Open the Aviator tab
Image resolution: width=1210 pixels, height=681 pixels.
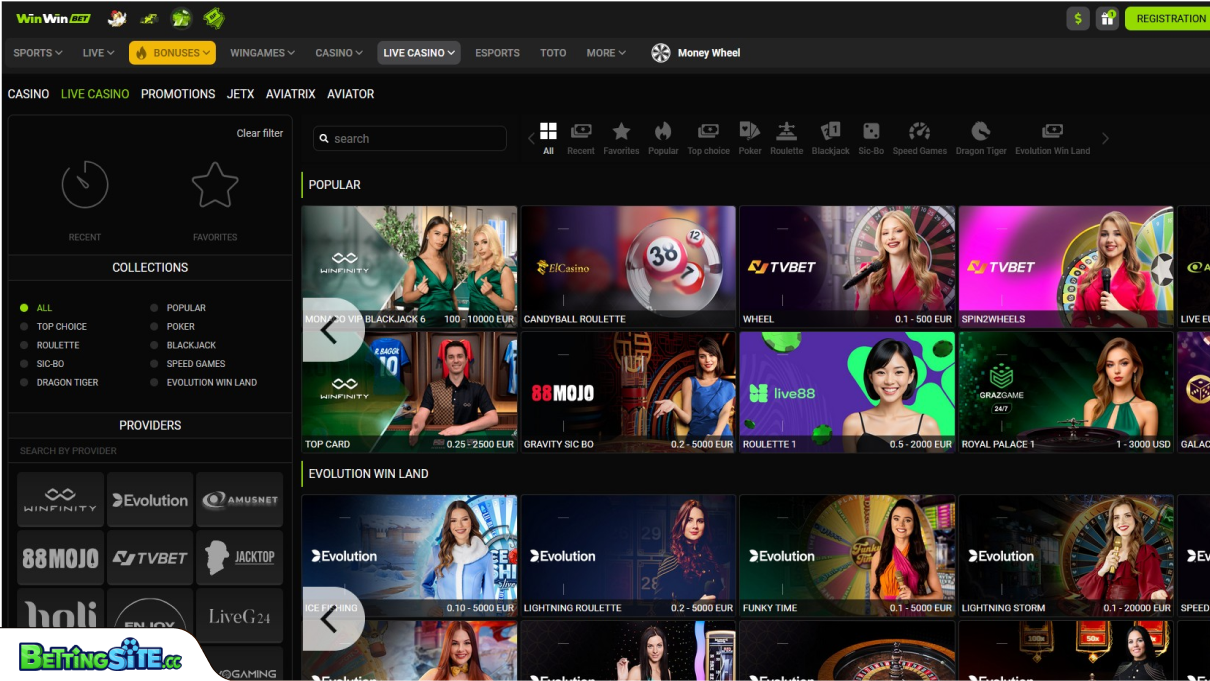click(x=350, y=94)
